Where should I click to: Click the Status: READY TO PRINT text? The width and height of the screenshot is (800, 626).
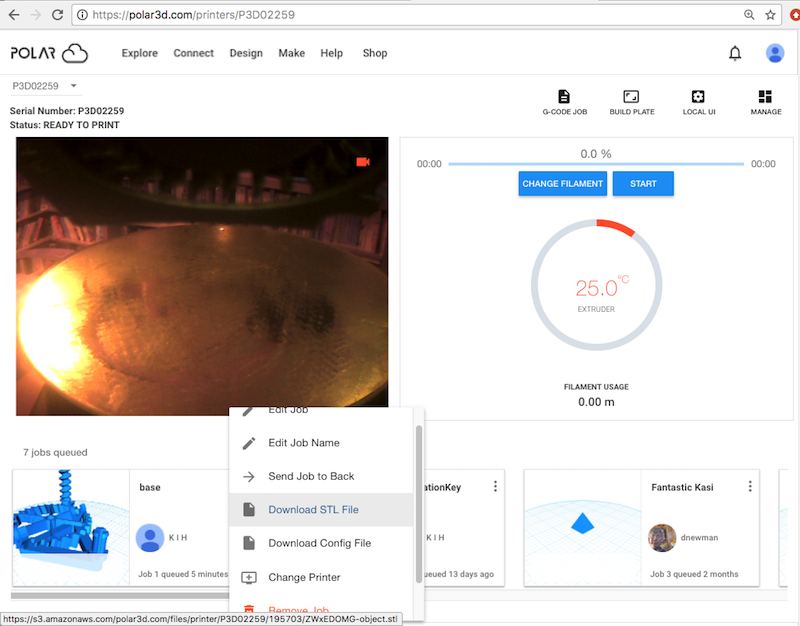tap(65, 125)
